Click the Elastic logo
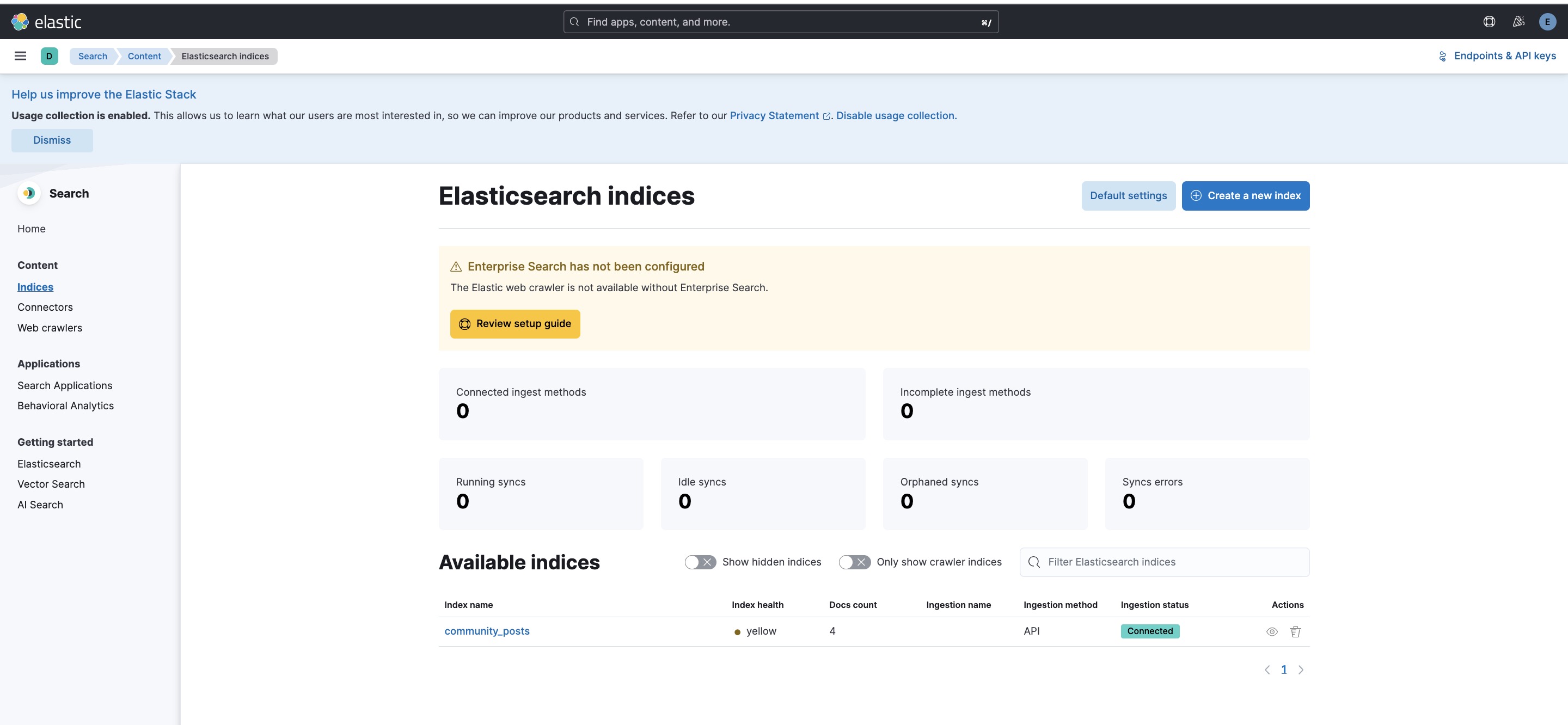This screenshot has width=1568, height=725. [x=46, y=22]
